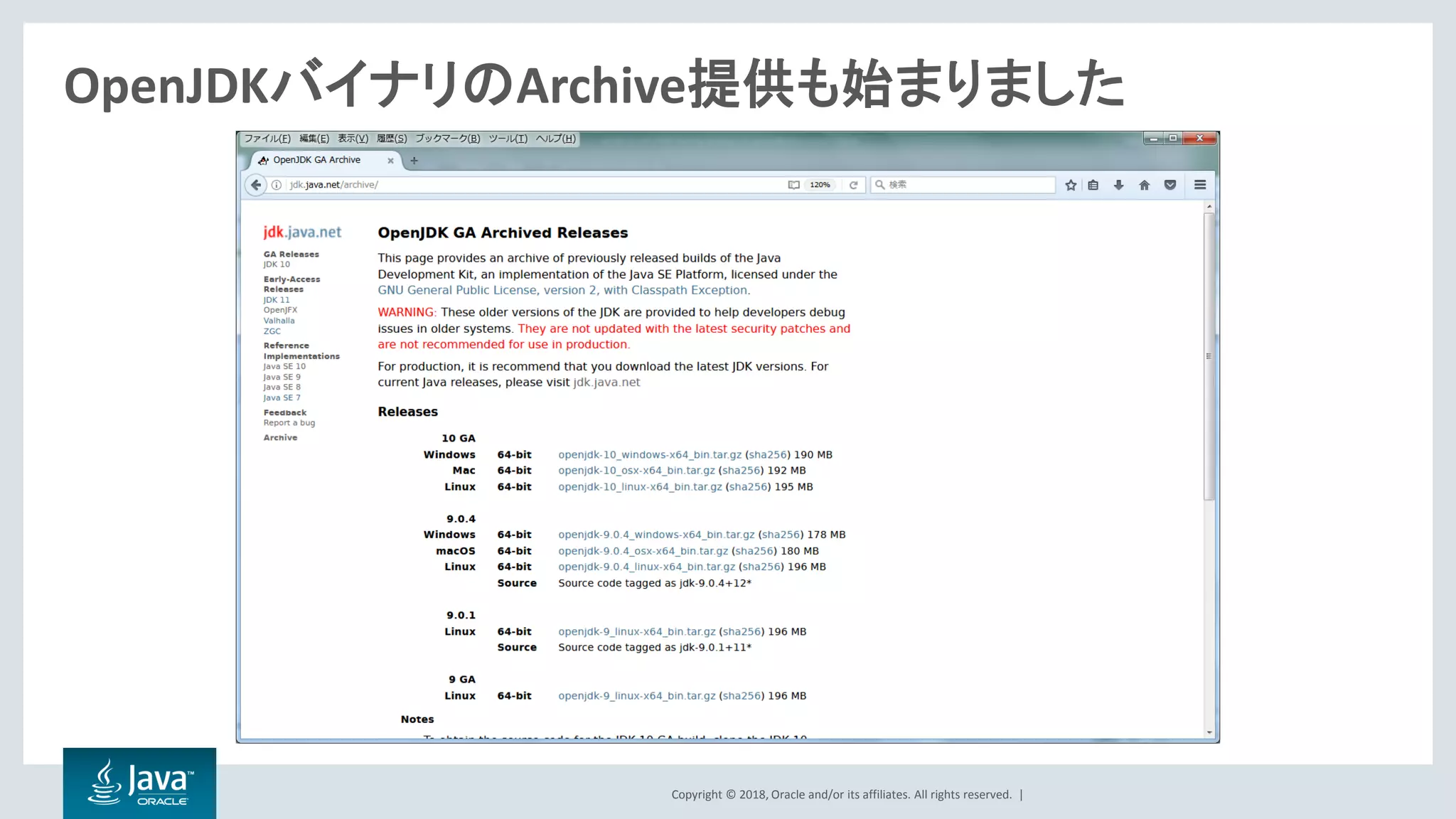Click the Archive sidebar link

(280, 438)
